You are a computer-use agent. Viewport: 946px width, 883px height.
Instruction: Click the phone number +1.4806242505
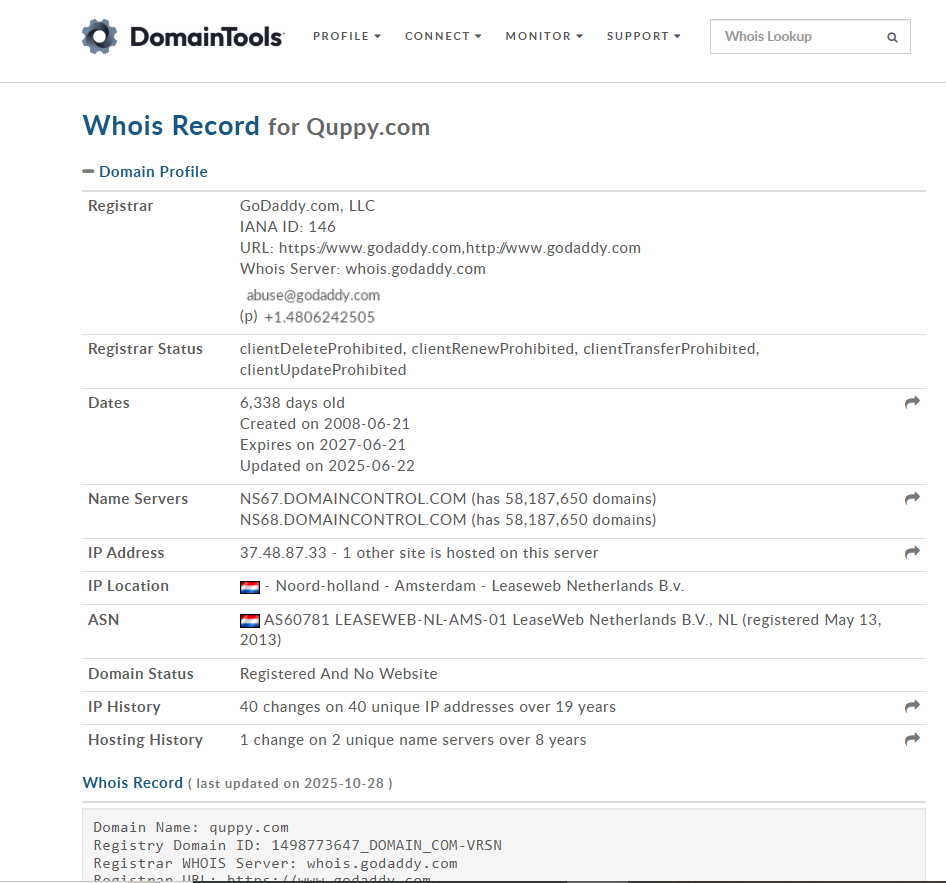(x=320, y=317)
